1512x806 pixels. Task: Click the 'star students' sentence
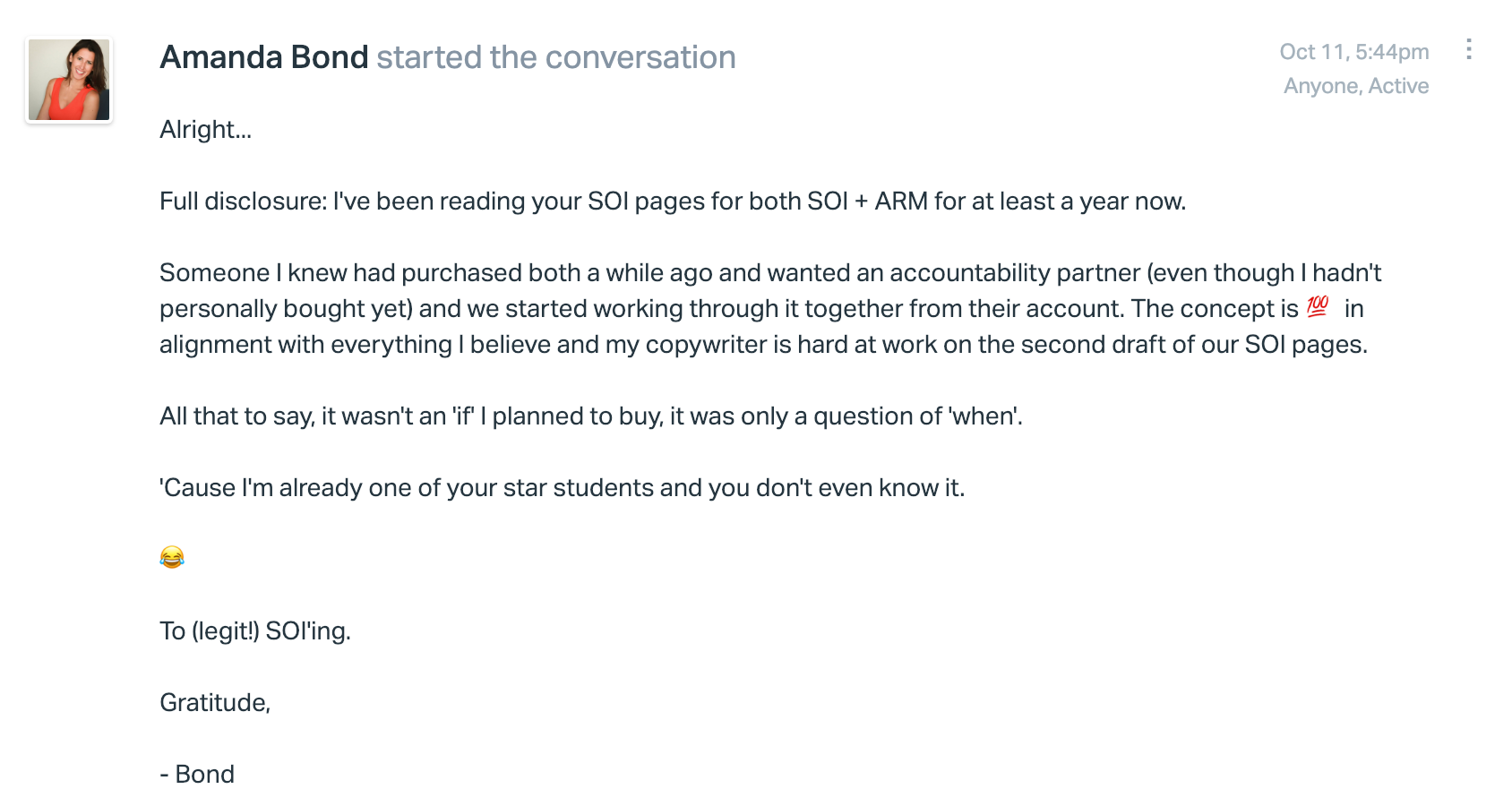pos(562,488)
